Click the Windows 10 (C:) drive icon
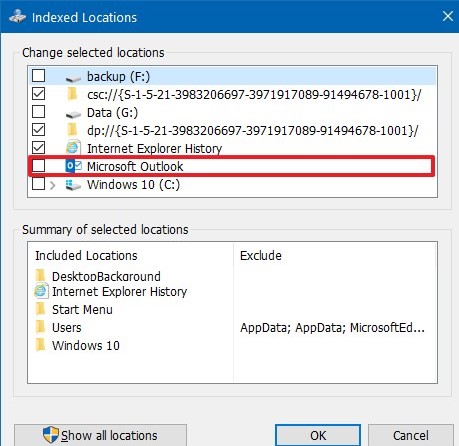 click(x=73, y=185)
